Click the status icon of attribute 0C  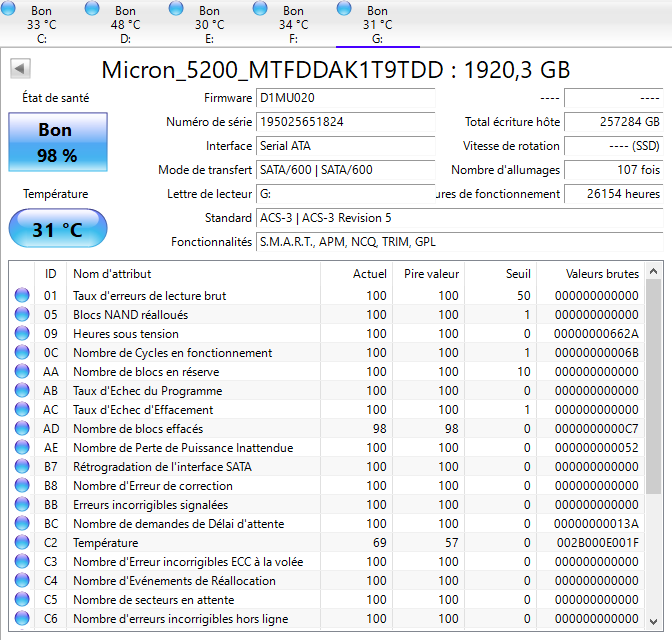pyautogui.click(x=22, y=352)
